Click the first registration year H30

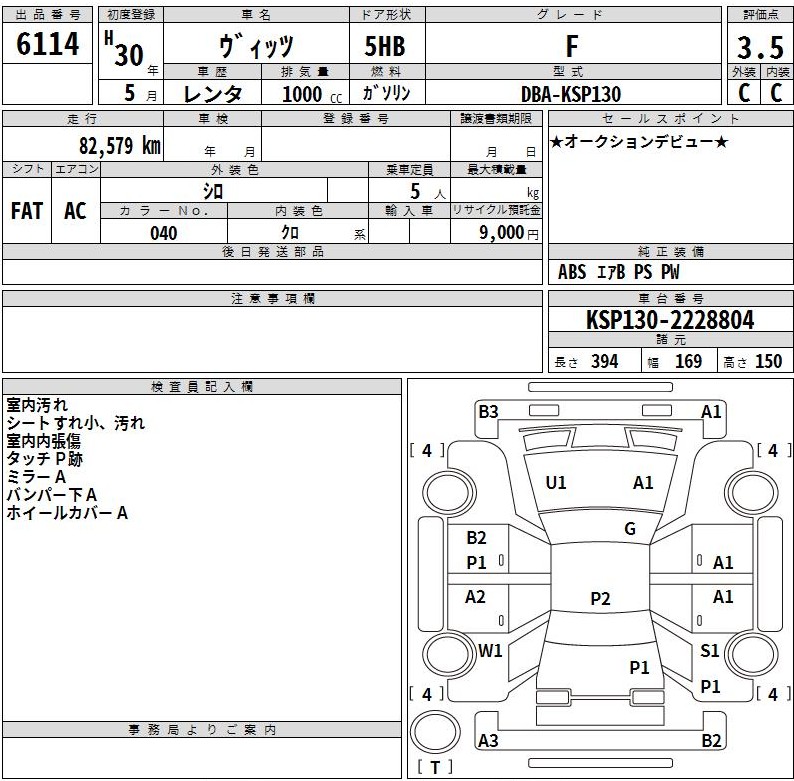point(124,49)
